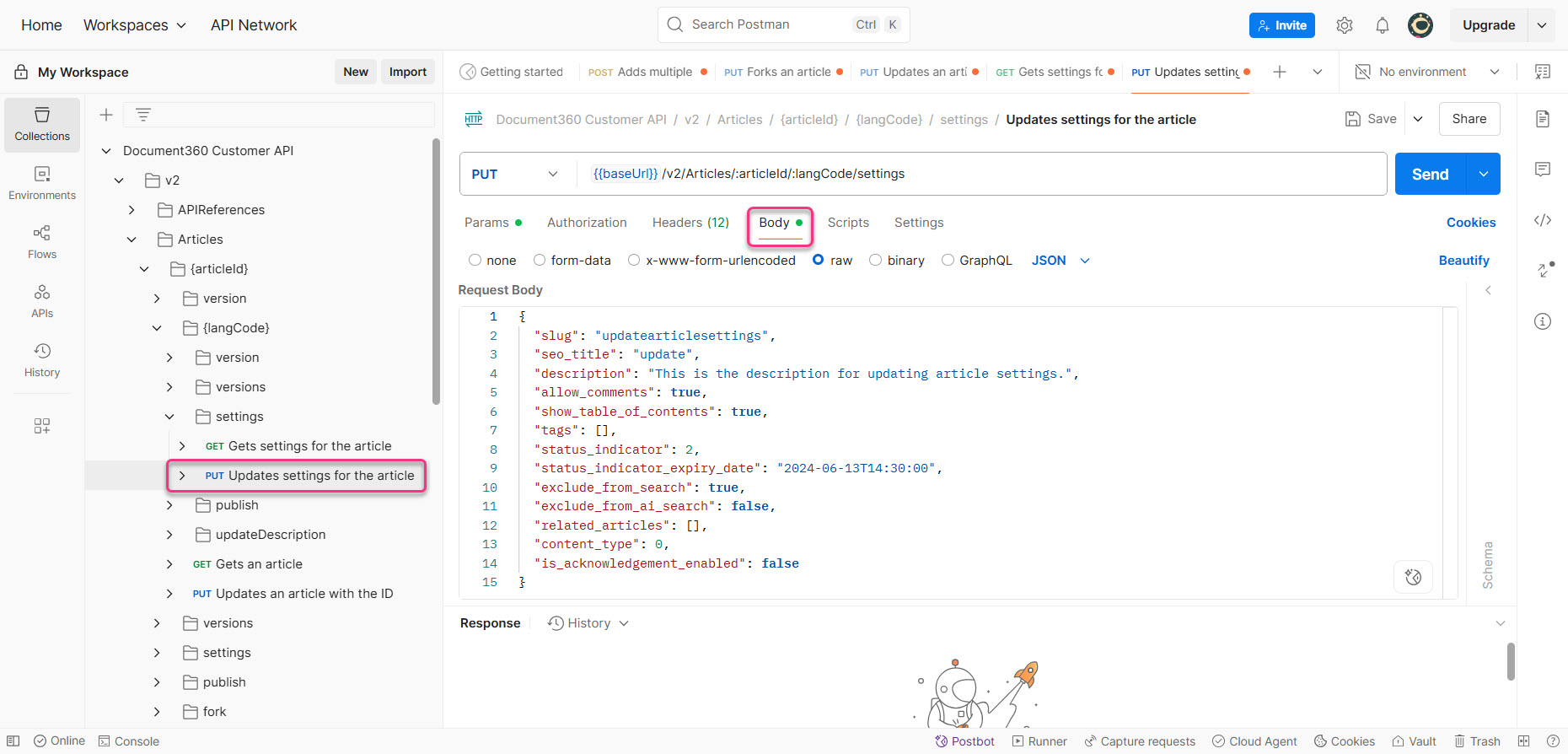Screen dimensions: 1568x754
Task: Open the settings gear icon in header
Action: coord(1345,25)
